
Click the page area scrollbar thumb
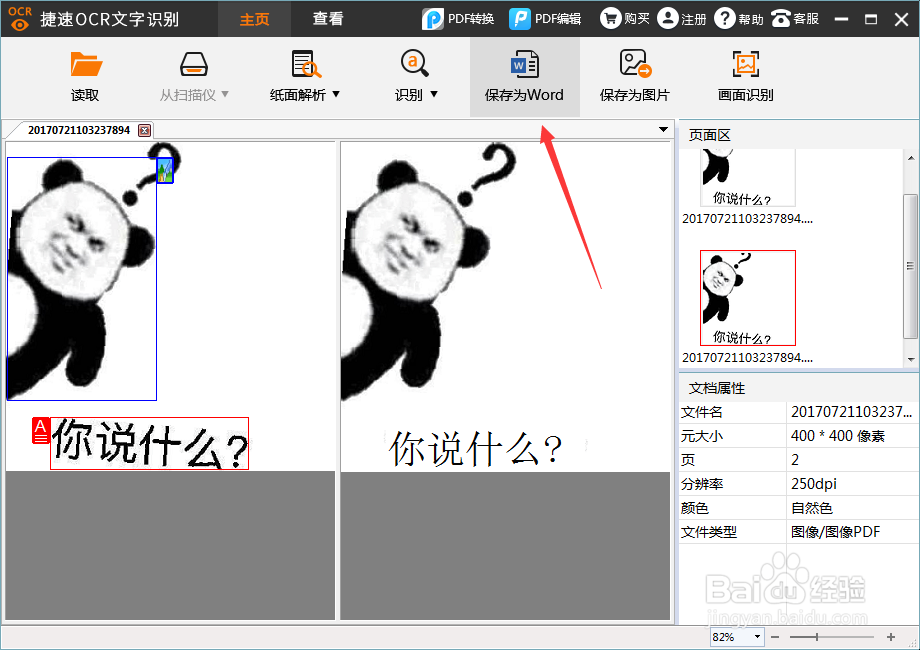click(910, 266)
